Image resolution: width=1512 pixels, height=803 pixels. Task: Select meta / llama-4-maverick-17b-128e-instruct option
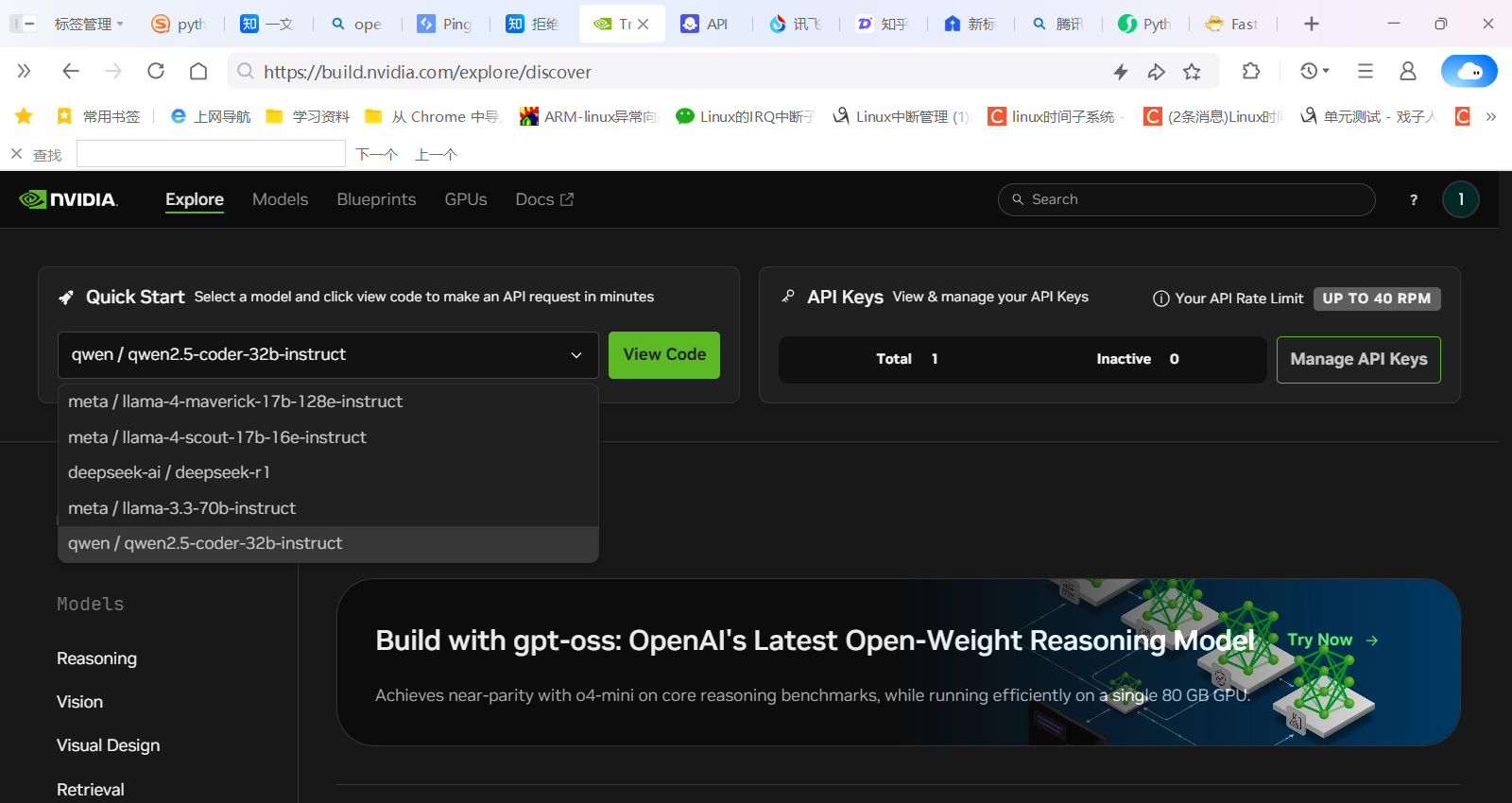click(328, 401)
